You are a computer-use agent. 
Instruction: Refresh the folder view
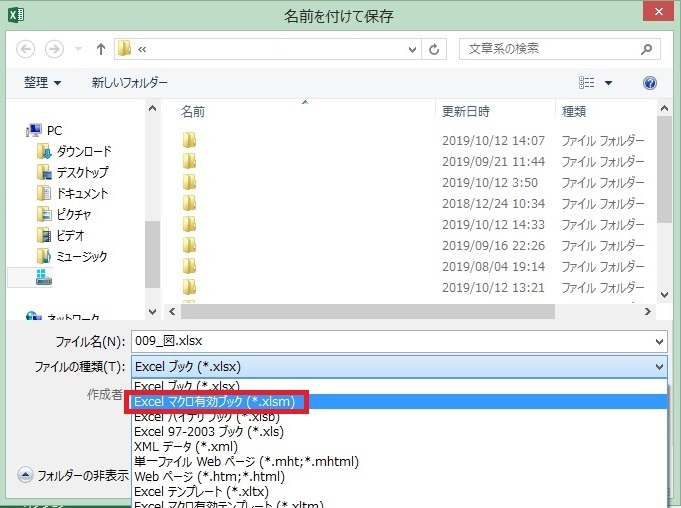pyautogui.click(x=434, y=49)
